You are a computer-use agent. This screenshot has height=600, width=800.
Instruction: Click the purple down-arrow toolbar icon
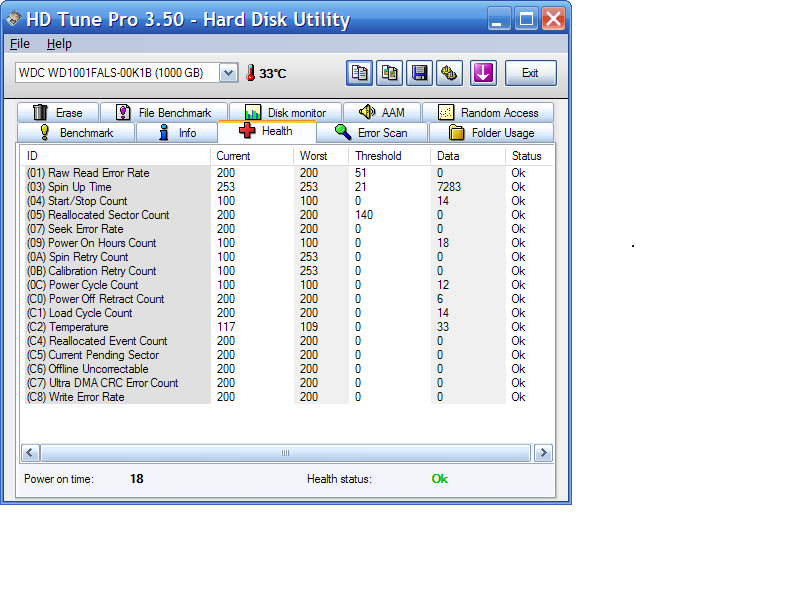click(483, 73)
